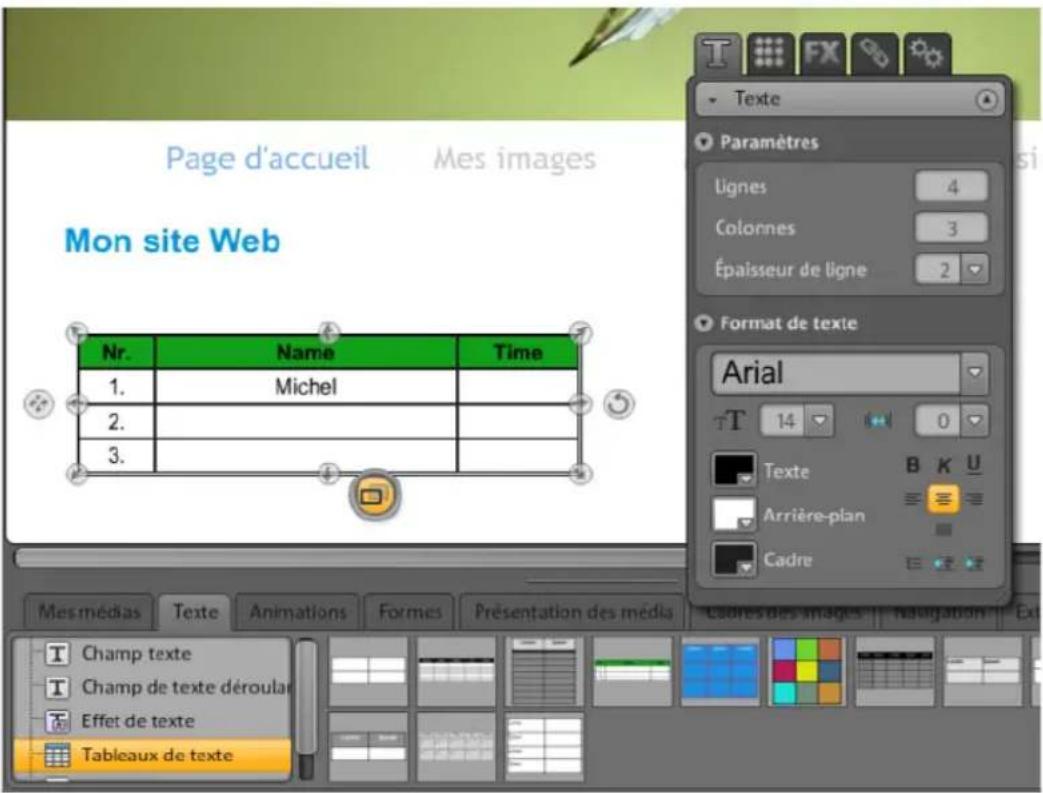Click the bottom-left resize handle of the table
Image resolution: width=1043 pixels, height=793 pixels.
pyautogui.click(x=77, y=473)
